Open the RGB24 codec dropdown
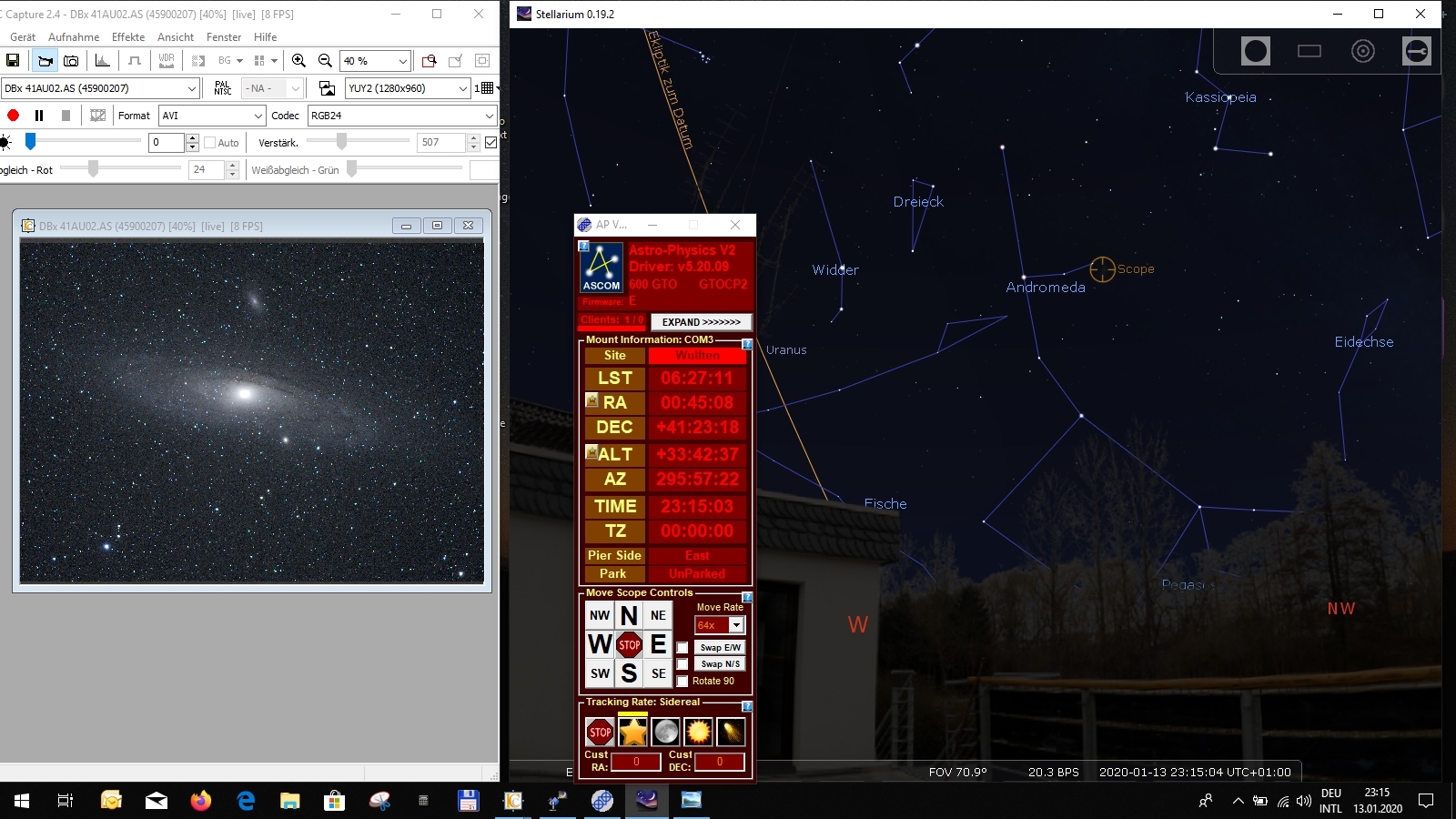1456x819 pixels. pyautogui.click(x=402, y=116)
